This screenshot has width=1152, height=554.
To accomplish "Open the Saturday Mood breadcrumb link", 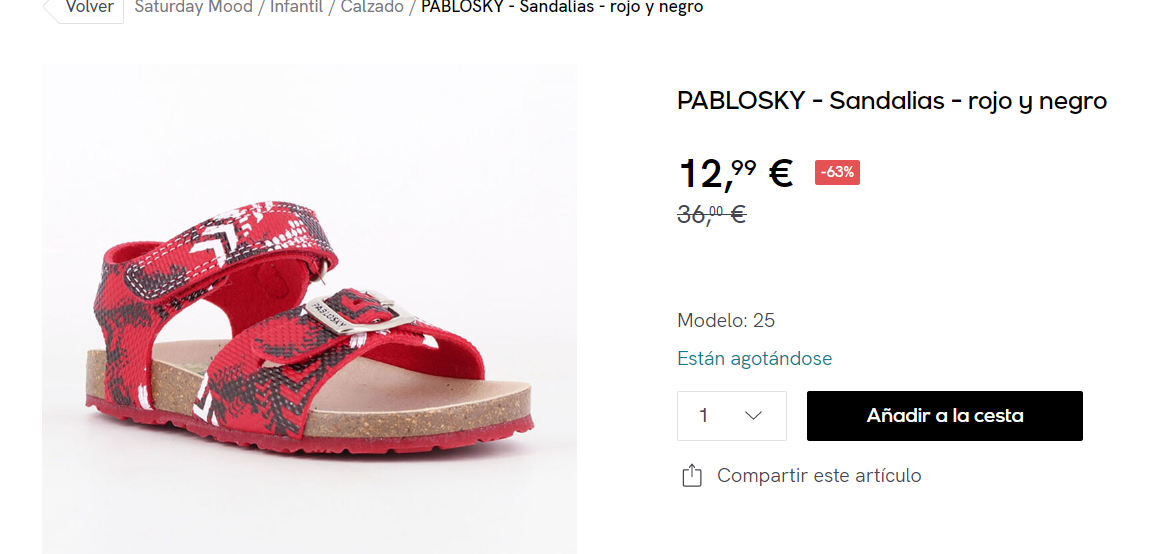I will click(193, 8).
